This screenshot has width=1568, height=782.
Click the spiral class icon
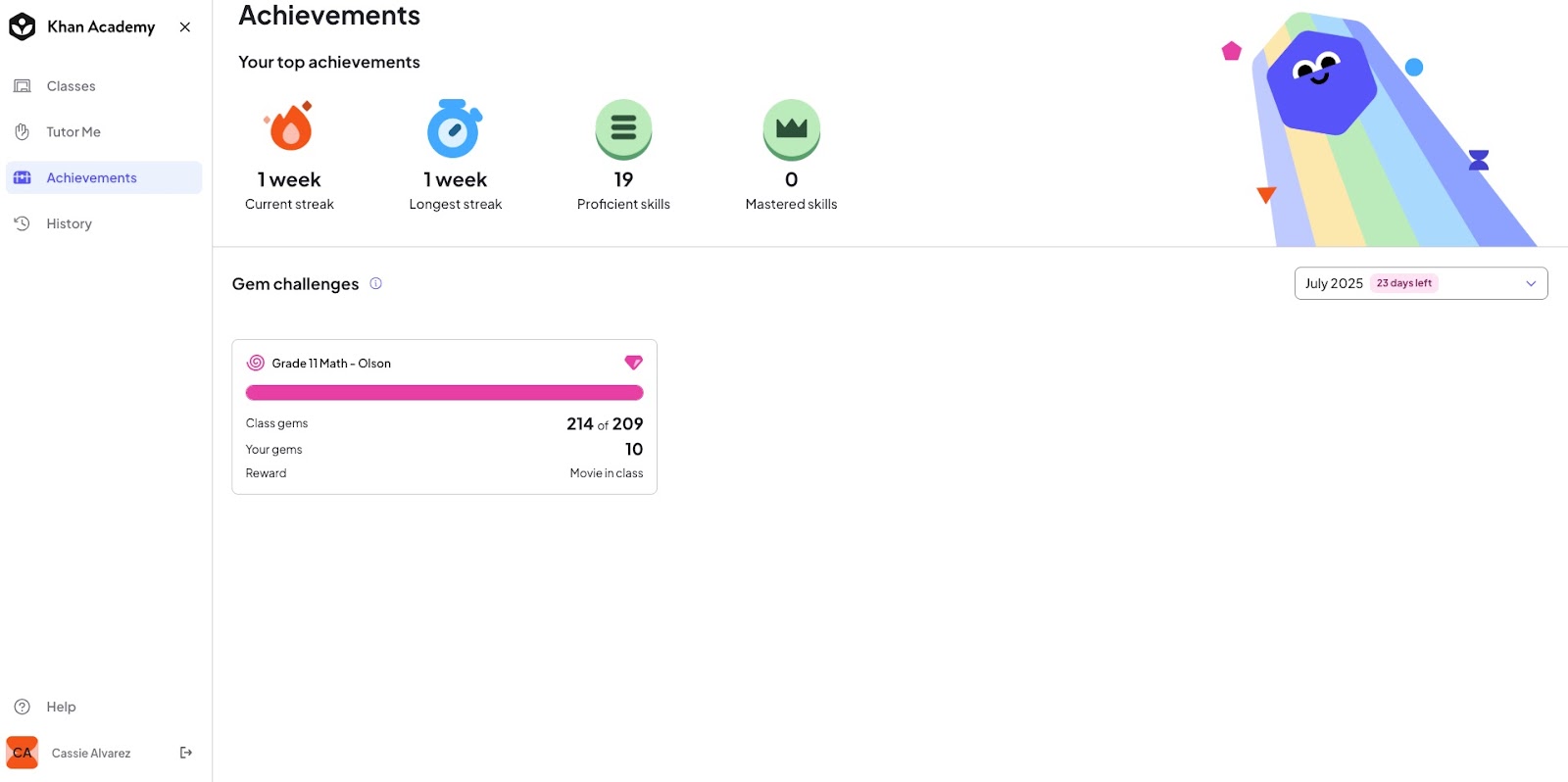coord(256,363)
